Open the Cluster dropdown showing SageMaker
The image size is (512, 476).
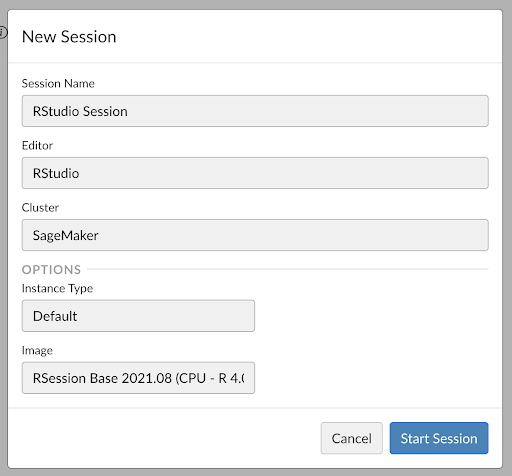click(x=255, y=235)
